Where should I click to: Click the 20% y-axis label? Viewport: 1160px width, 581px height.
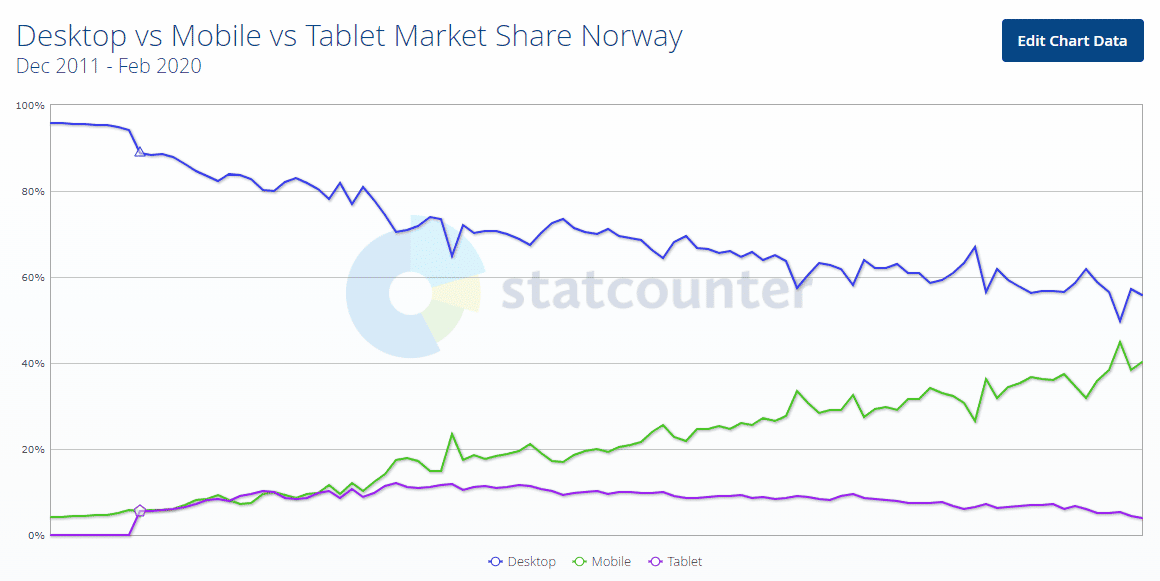[x=33, y=449]
